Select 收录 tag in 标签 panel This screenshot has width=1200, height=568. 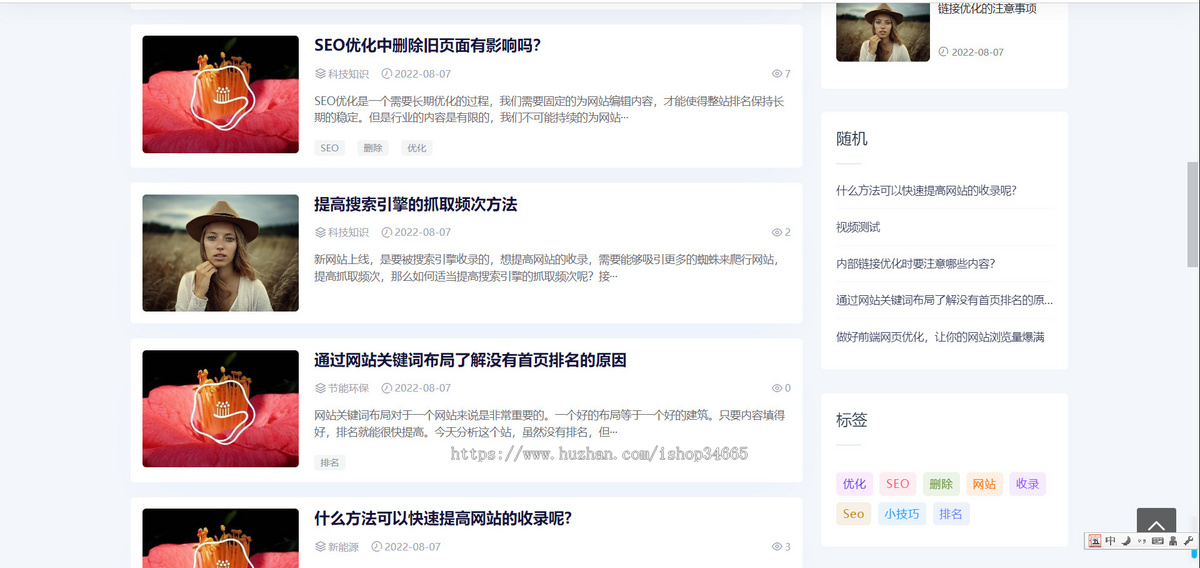click(1027, 484)
